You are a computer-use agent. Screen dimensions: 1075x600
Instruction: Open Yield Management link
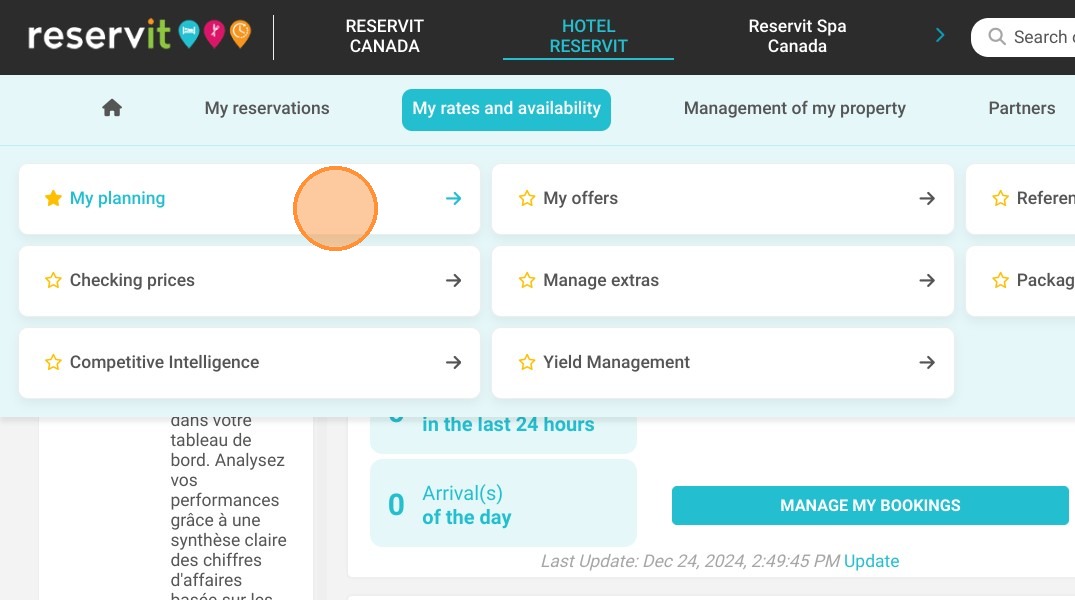click(616, 362)
